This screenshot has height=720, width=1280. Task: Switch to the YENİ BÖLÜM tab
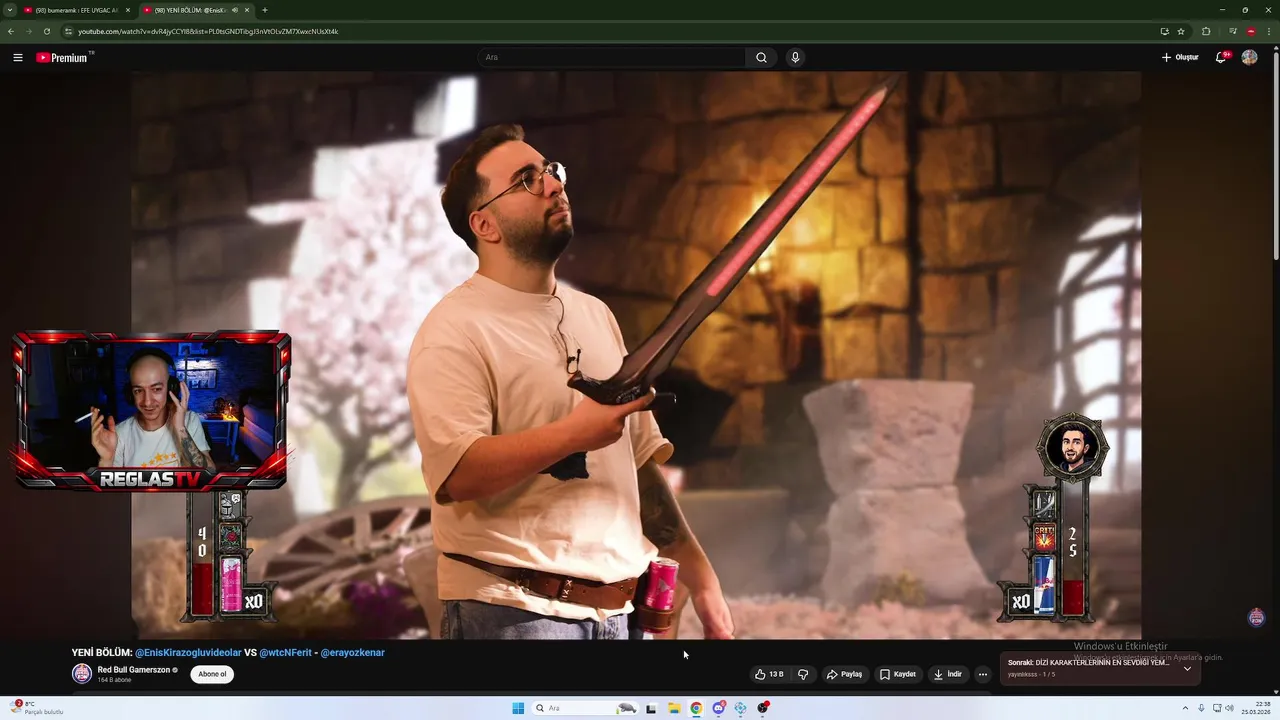tap(196, 10)
